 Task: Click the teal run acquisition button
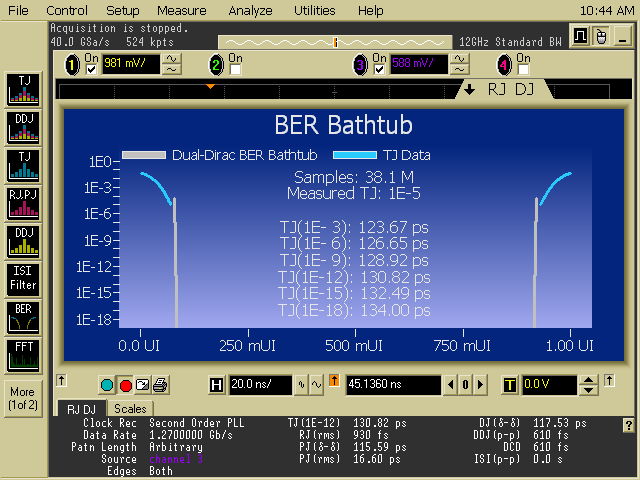pyautogui.click(x=108, y=385)
